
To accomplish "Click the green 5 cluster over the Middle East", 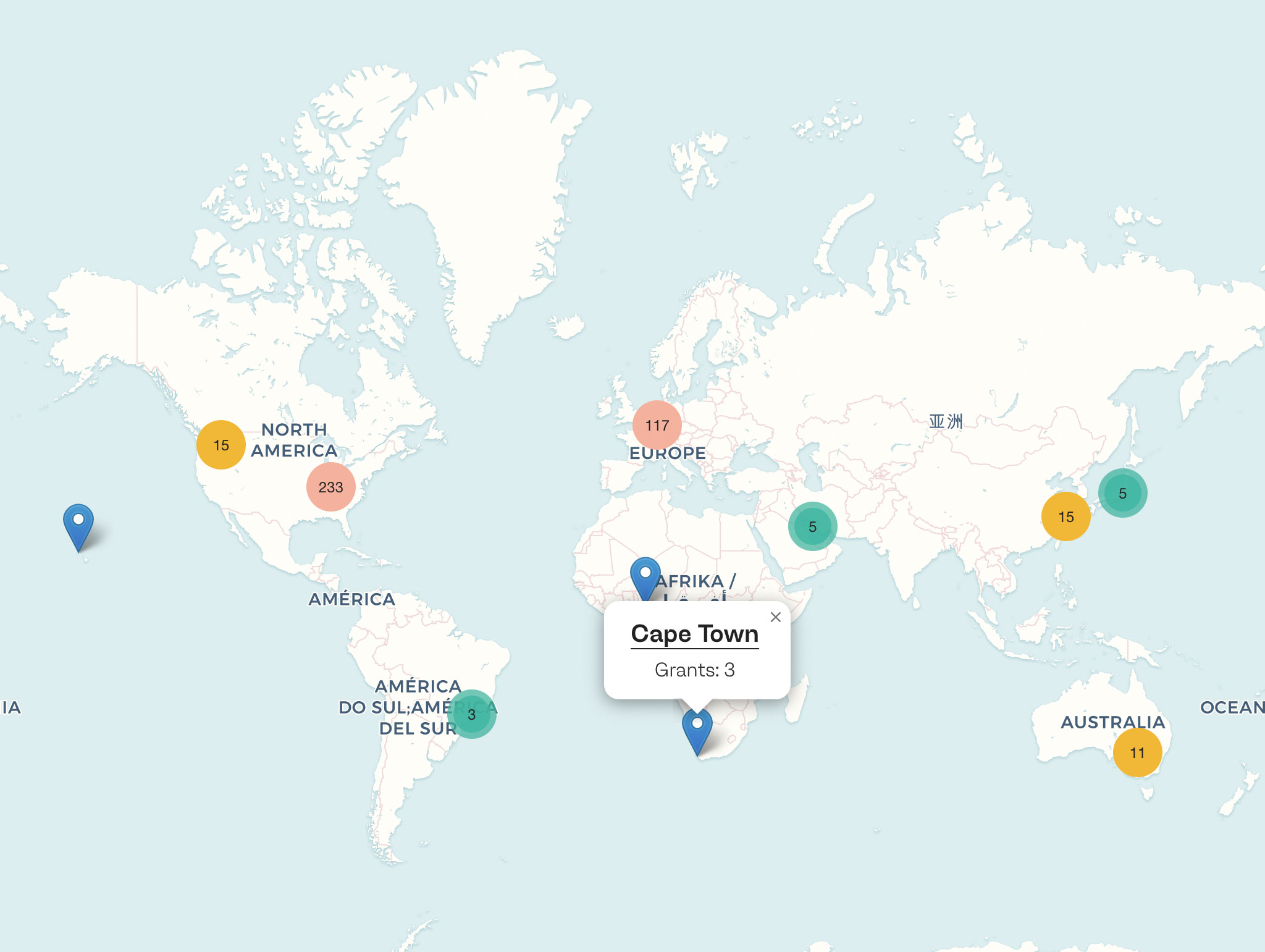I will (x=812, y=526).
